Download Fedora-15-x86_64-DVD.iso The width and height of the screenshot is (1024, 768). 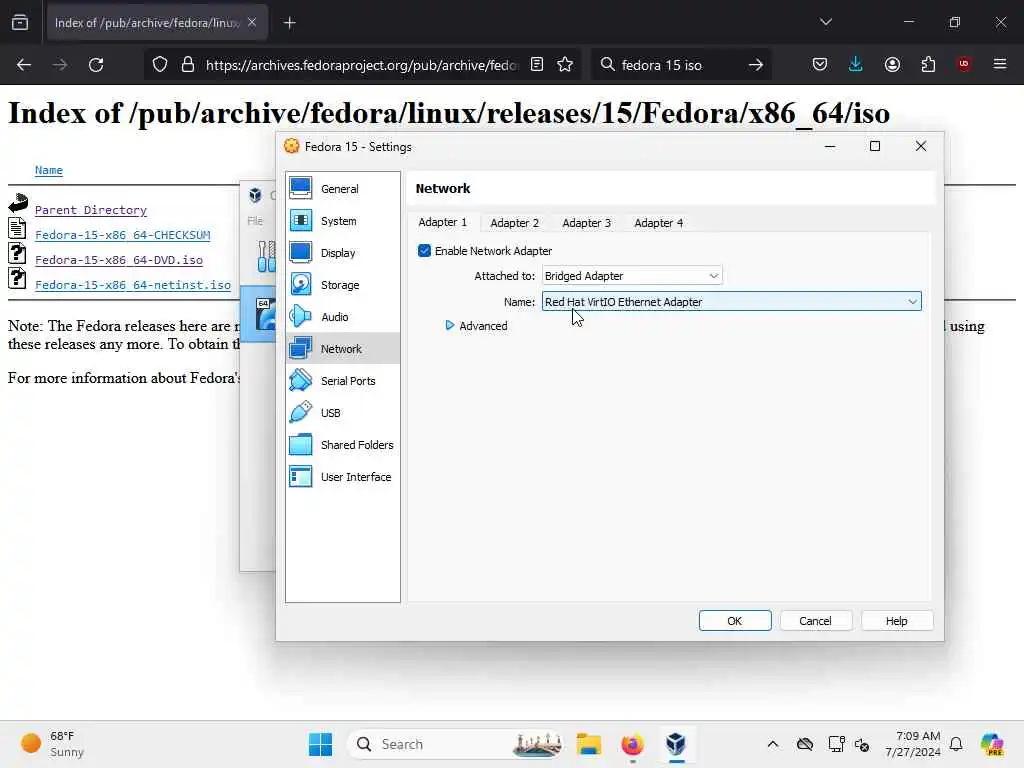(119, 260)
